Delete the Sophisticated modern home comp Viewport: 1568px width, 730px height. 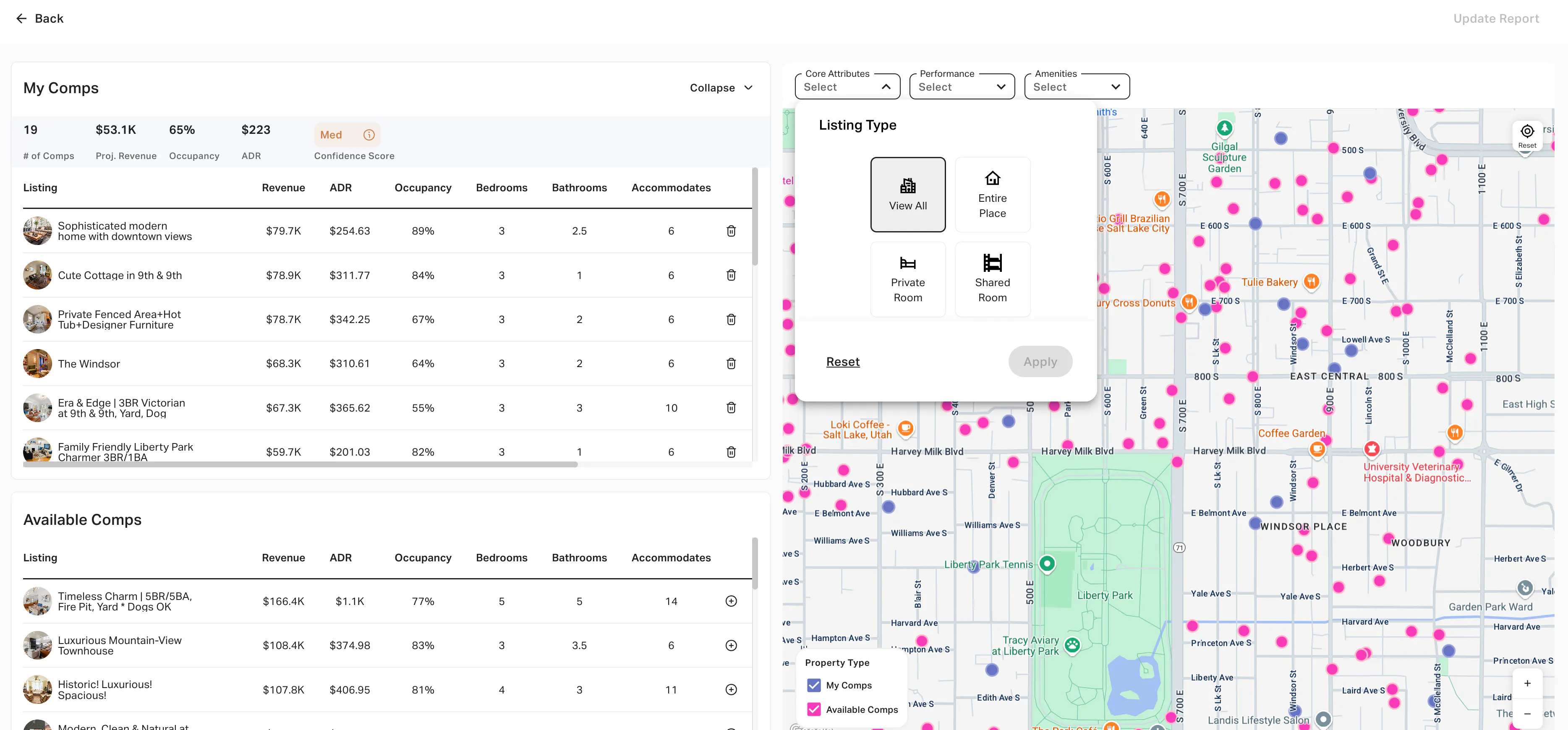731,231
